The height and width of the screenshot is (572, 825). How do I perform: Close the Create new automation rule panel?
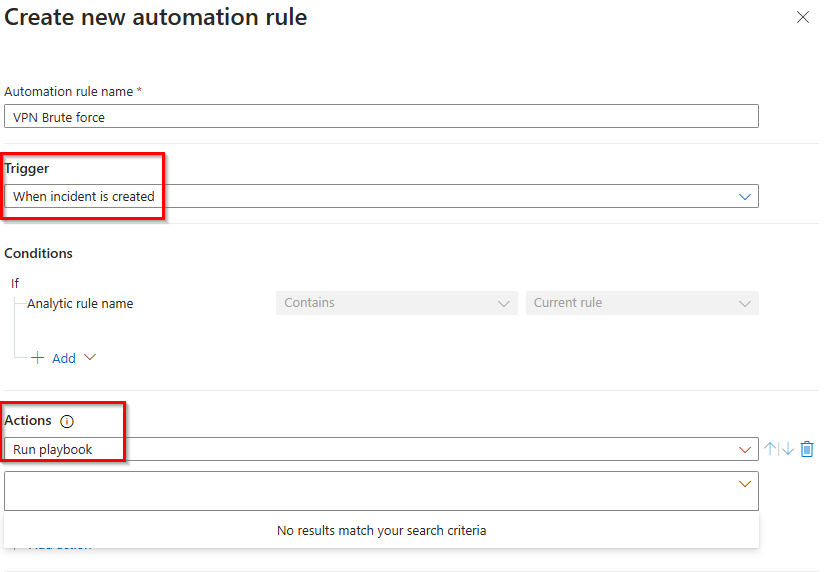802,17
